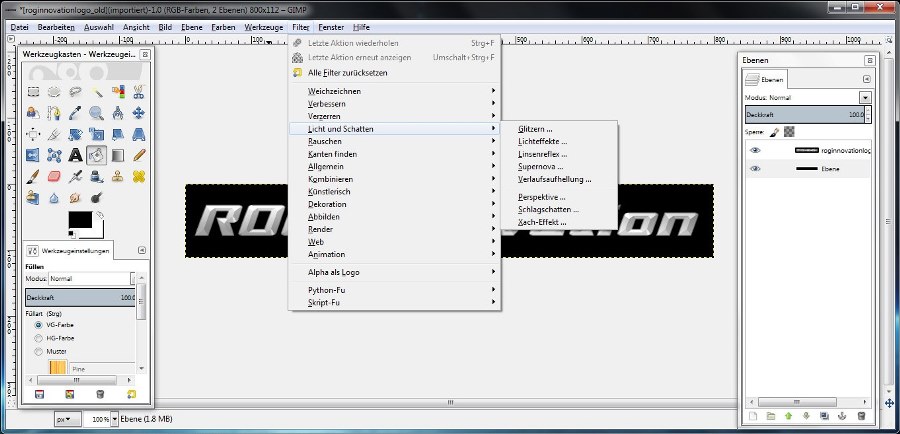Select the Airbrush tool
The height and width of the screenshot is (434, 900).
click(75, 176)
